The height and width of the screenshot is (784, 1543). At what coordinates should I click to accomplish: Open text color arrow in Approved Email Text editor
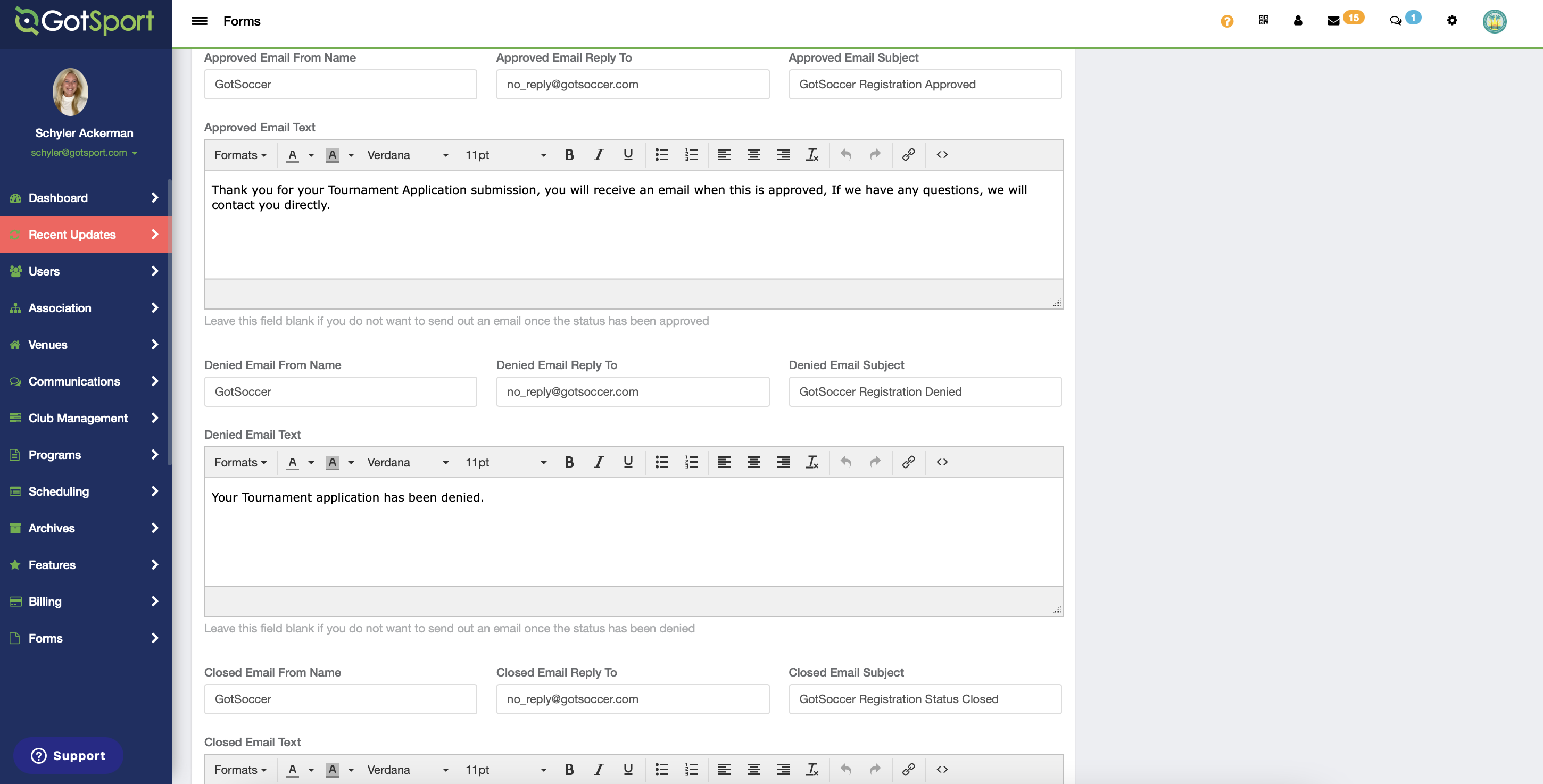[311, 155]
